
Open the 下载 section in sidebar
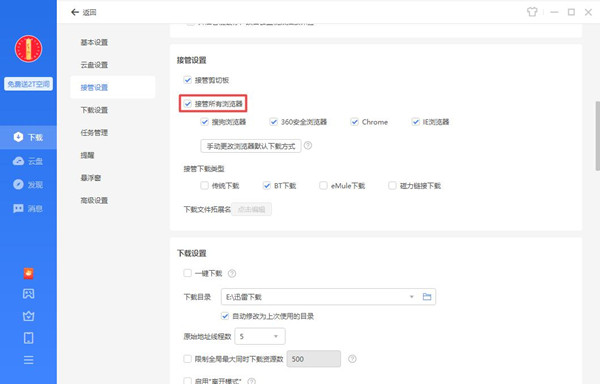point(28,137)
